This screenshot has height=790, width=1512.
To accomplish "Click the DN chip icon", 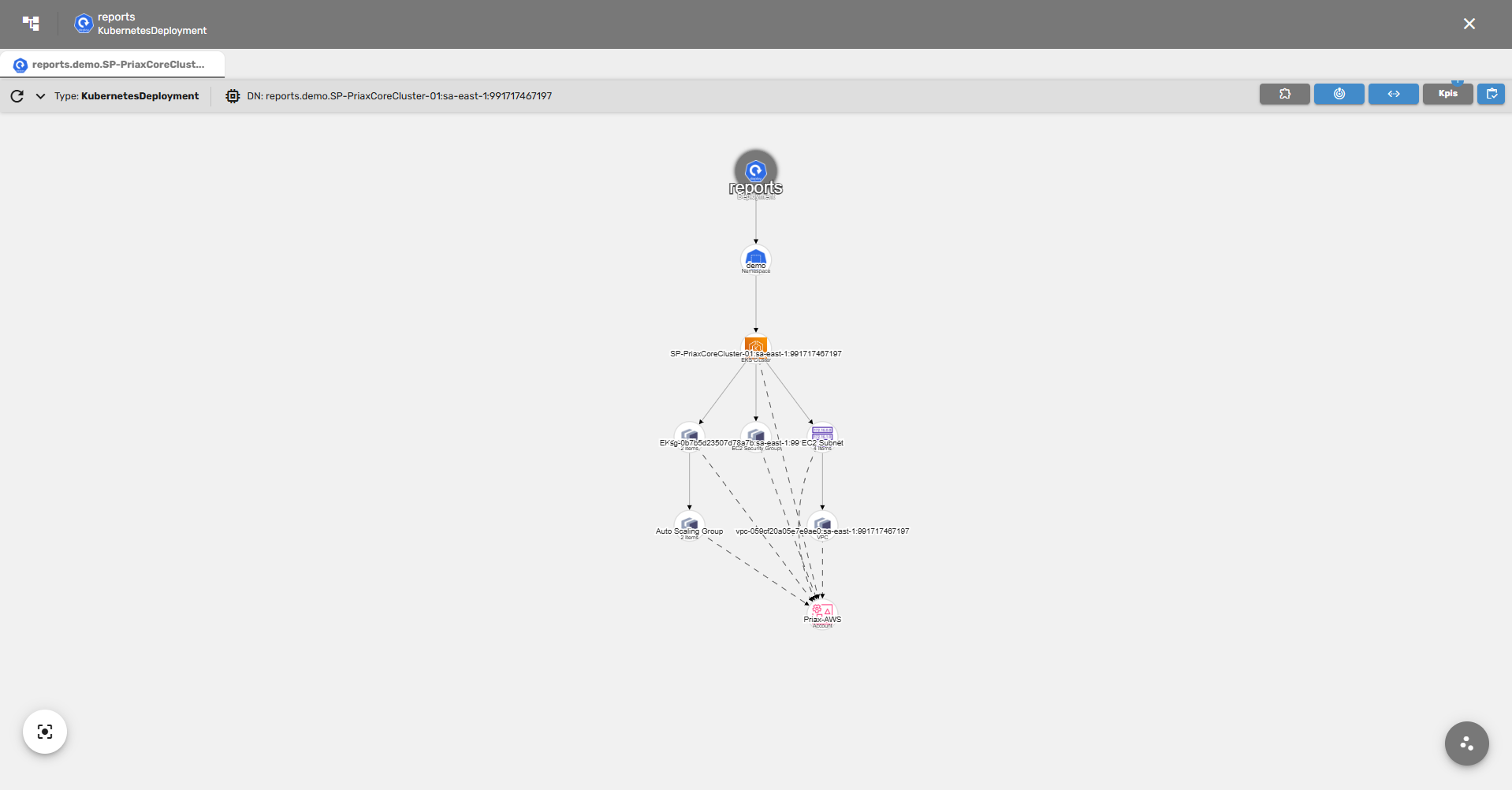I will (233, 96).
